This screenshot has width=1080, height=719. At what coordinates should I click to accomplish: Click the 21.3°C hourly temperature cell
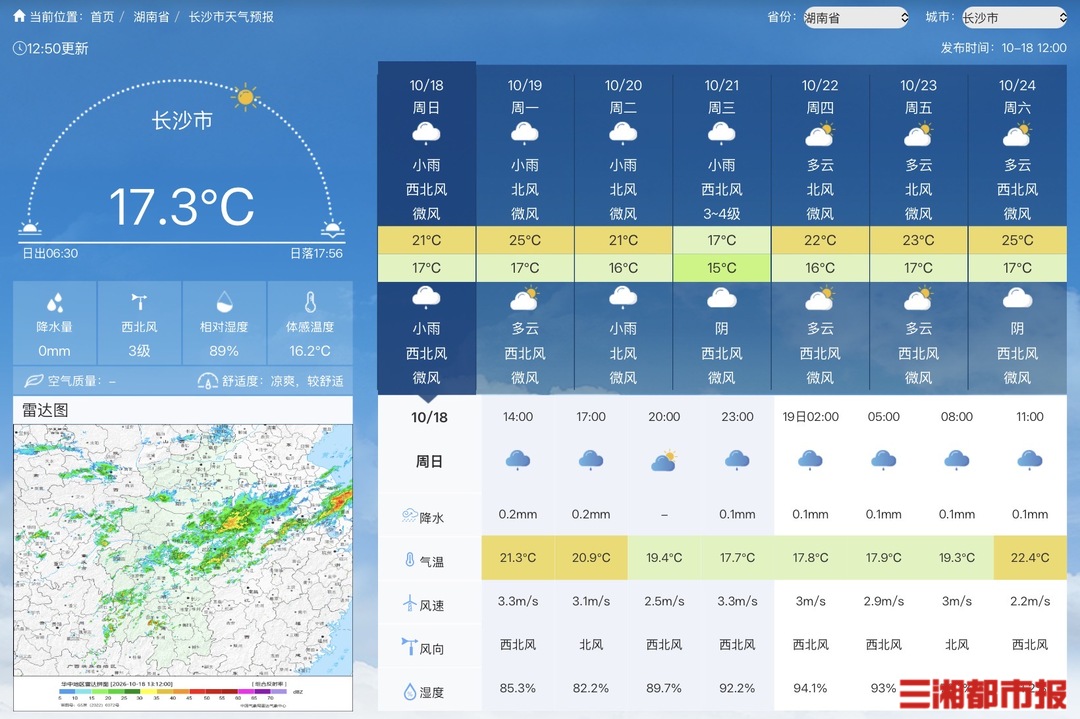518,558
